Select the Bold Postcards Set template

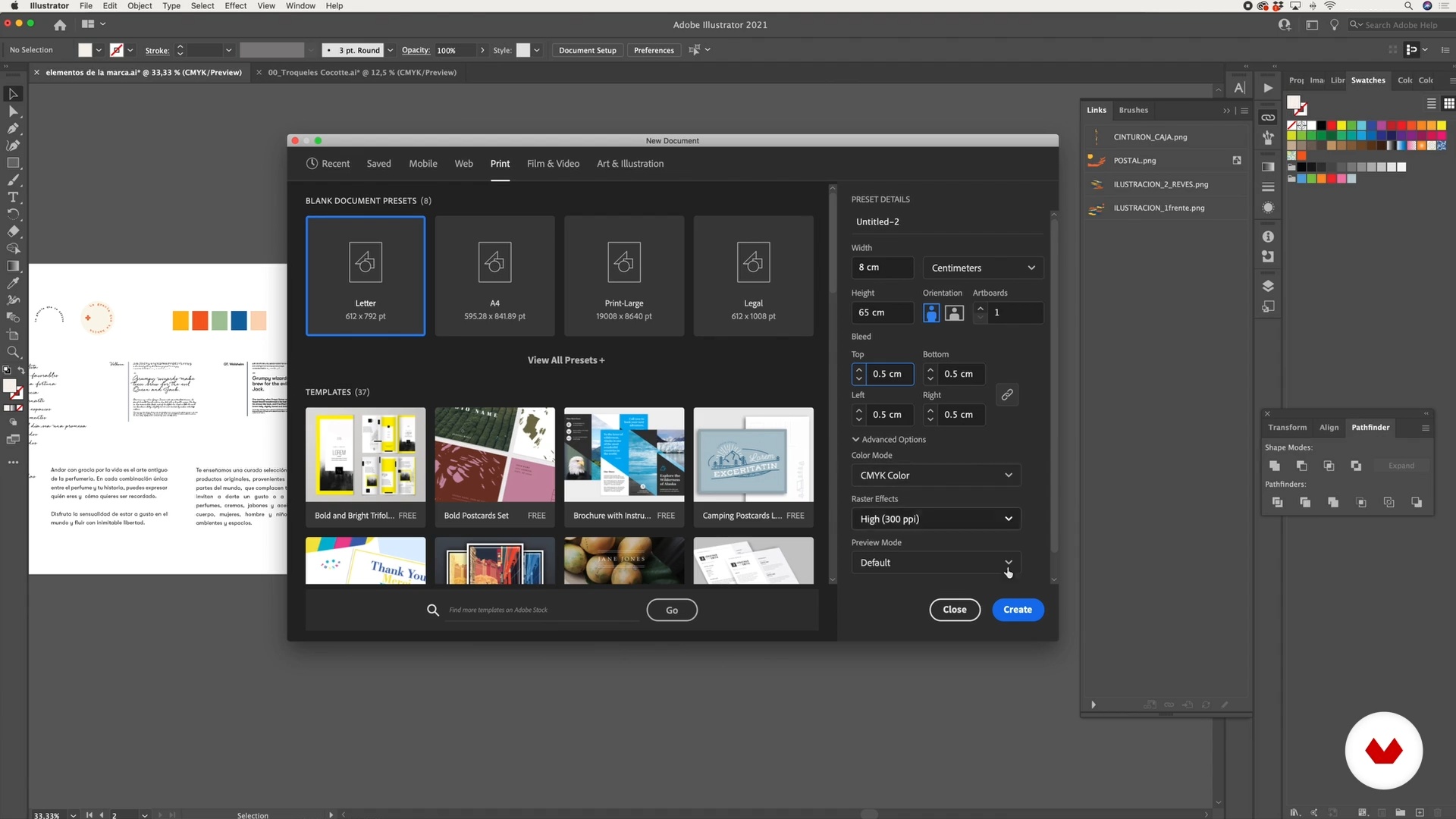(494, 467)
